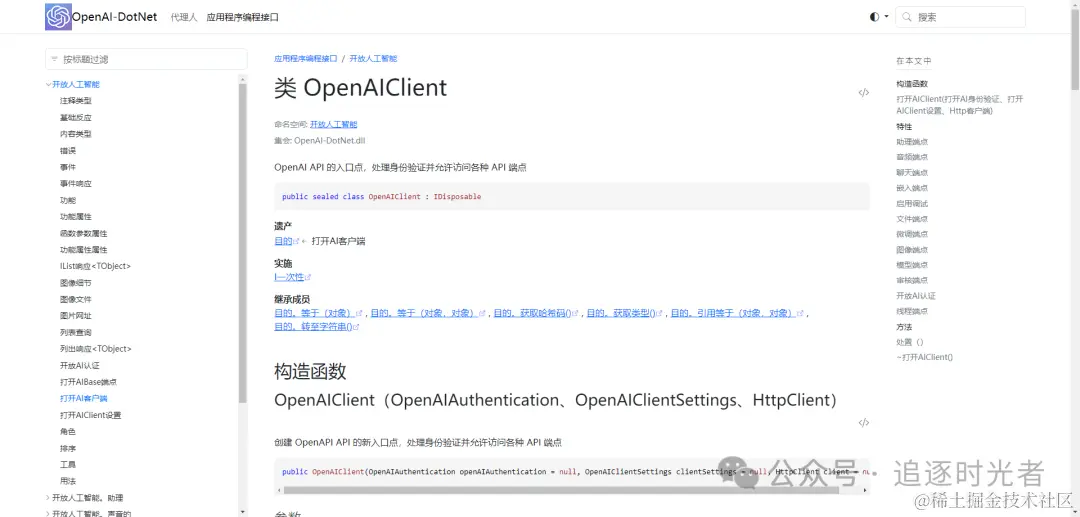Select 列表查询 in the sidebar tree
1080x517 pixels.
coord(76,332)
